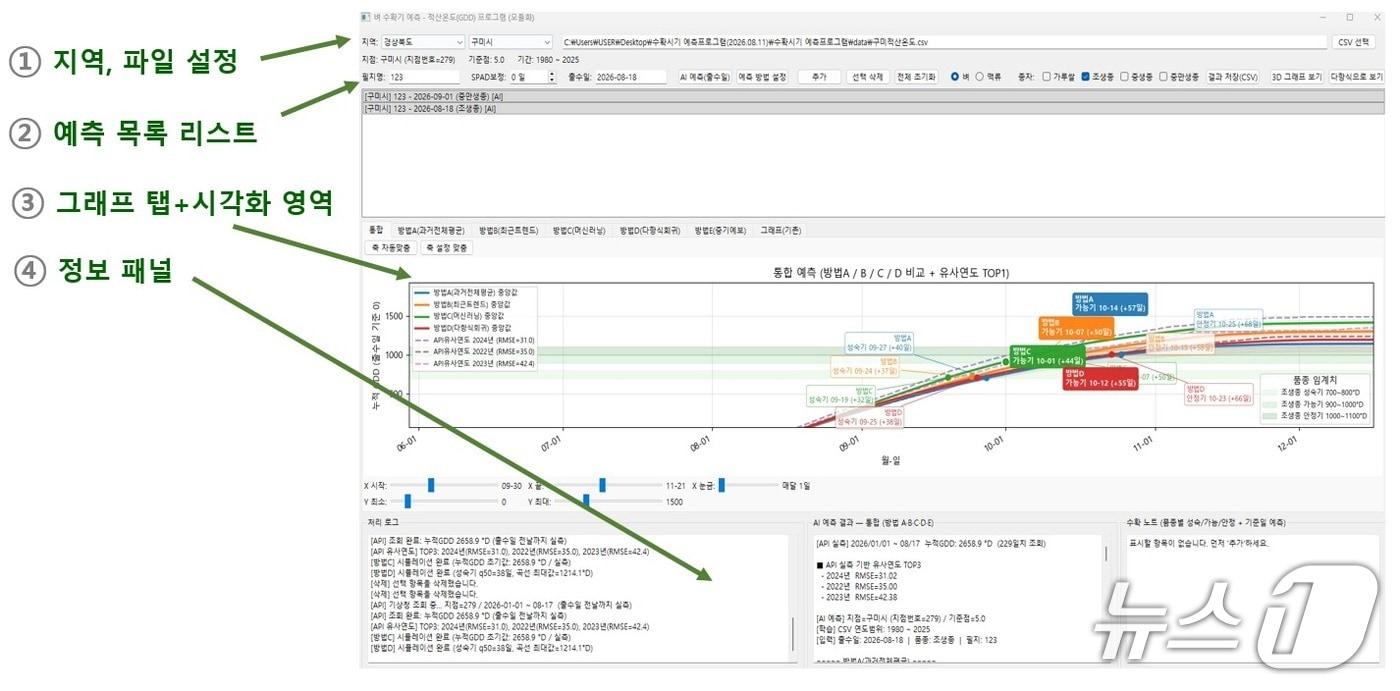
Task: Switch to the 방법A(과거전체평균) tab
Action: coord(431,230)
